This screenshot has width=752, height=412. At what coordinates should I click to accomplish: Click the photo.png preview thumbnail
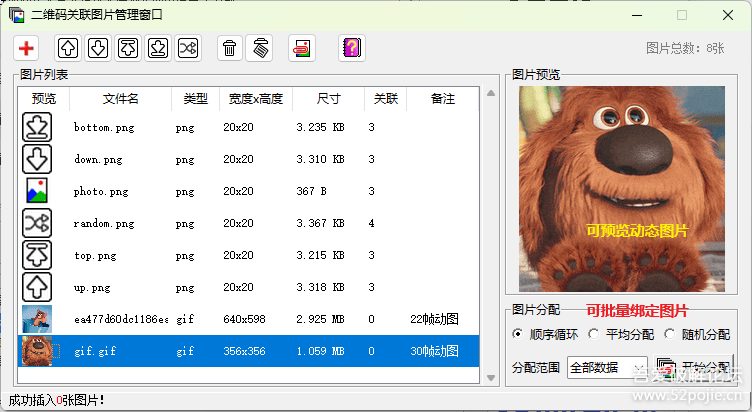(x=37, y=191)
